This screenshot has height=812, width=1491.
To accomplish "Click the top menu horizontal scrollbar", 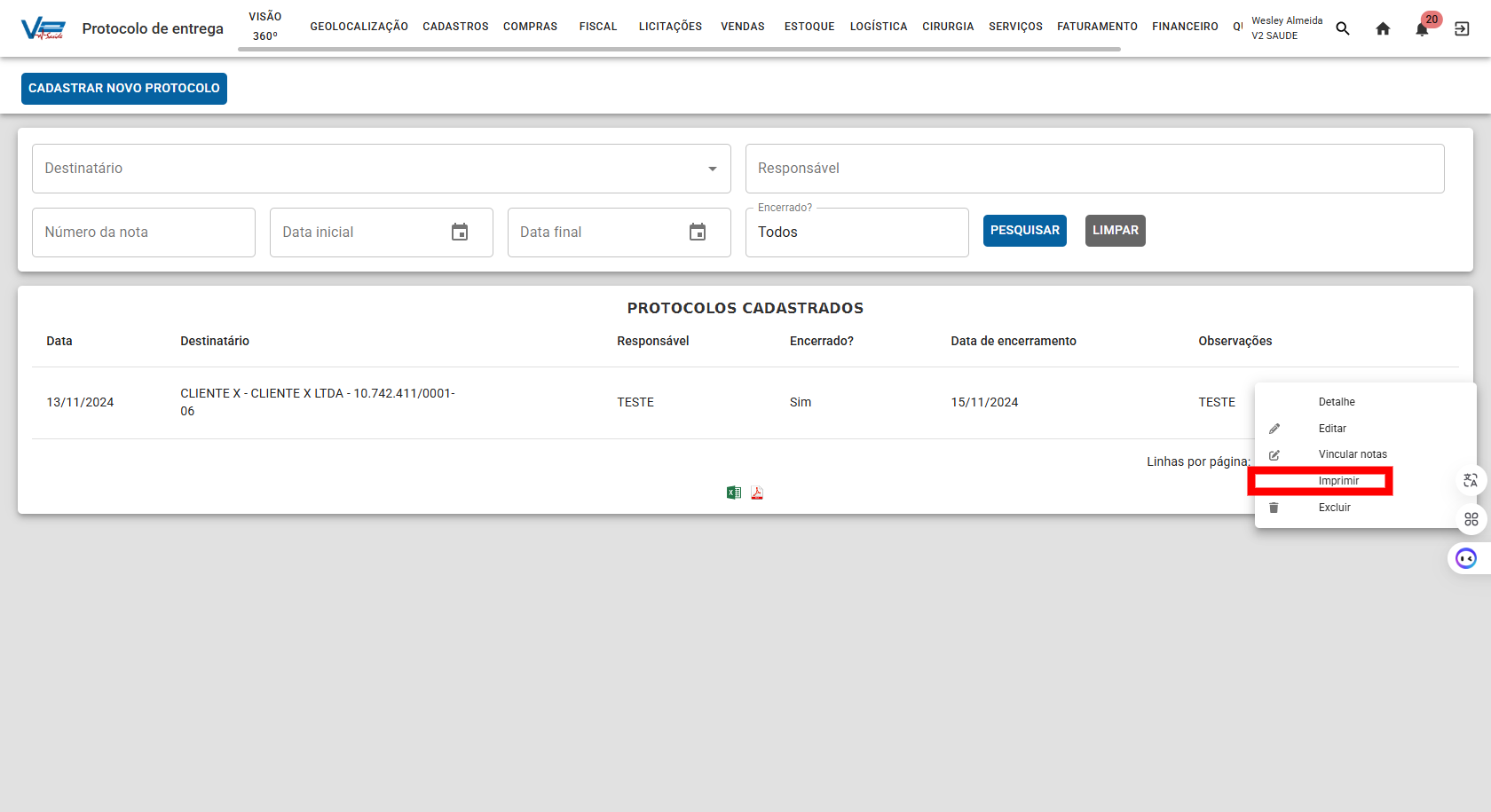I will pos(680,49).
